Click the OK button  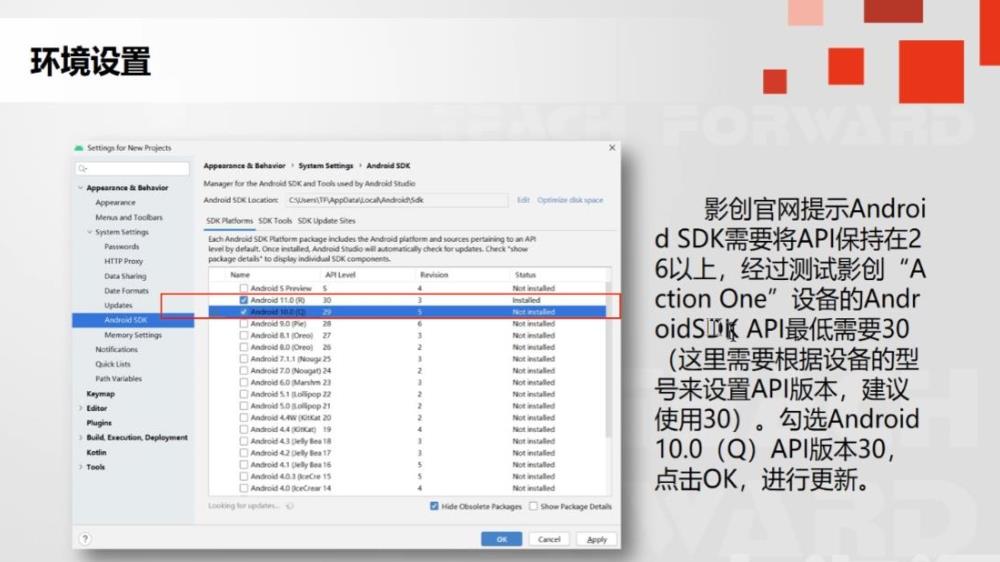(x=501, y=539)
